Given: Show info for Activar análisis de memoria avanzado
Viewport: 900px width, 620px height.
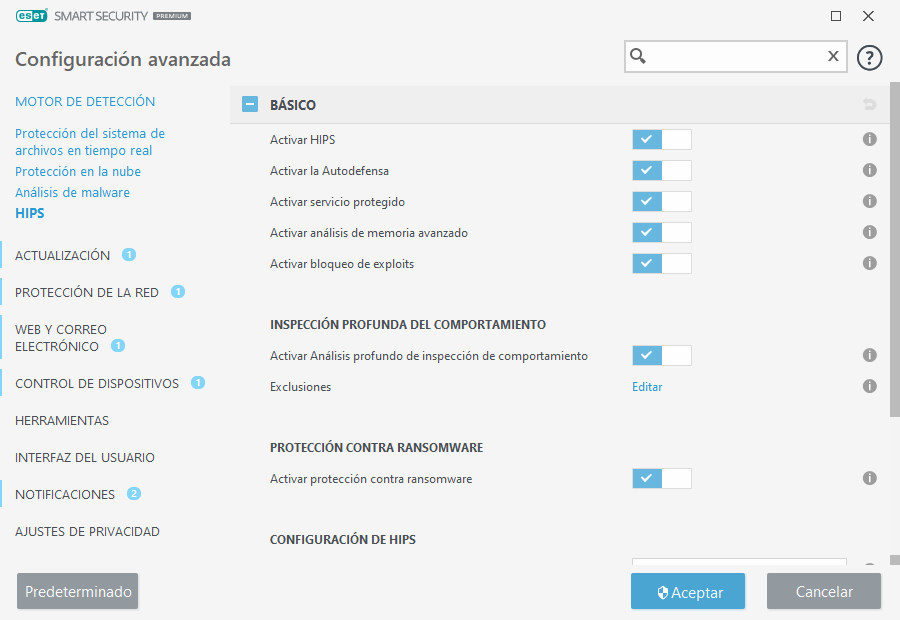Looking at the screenshot, I should (x=870, y=232).
